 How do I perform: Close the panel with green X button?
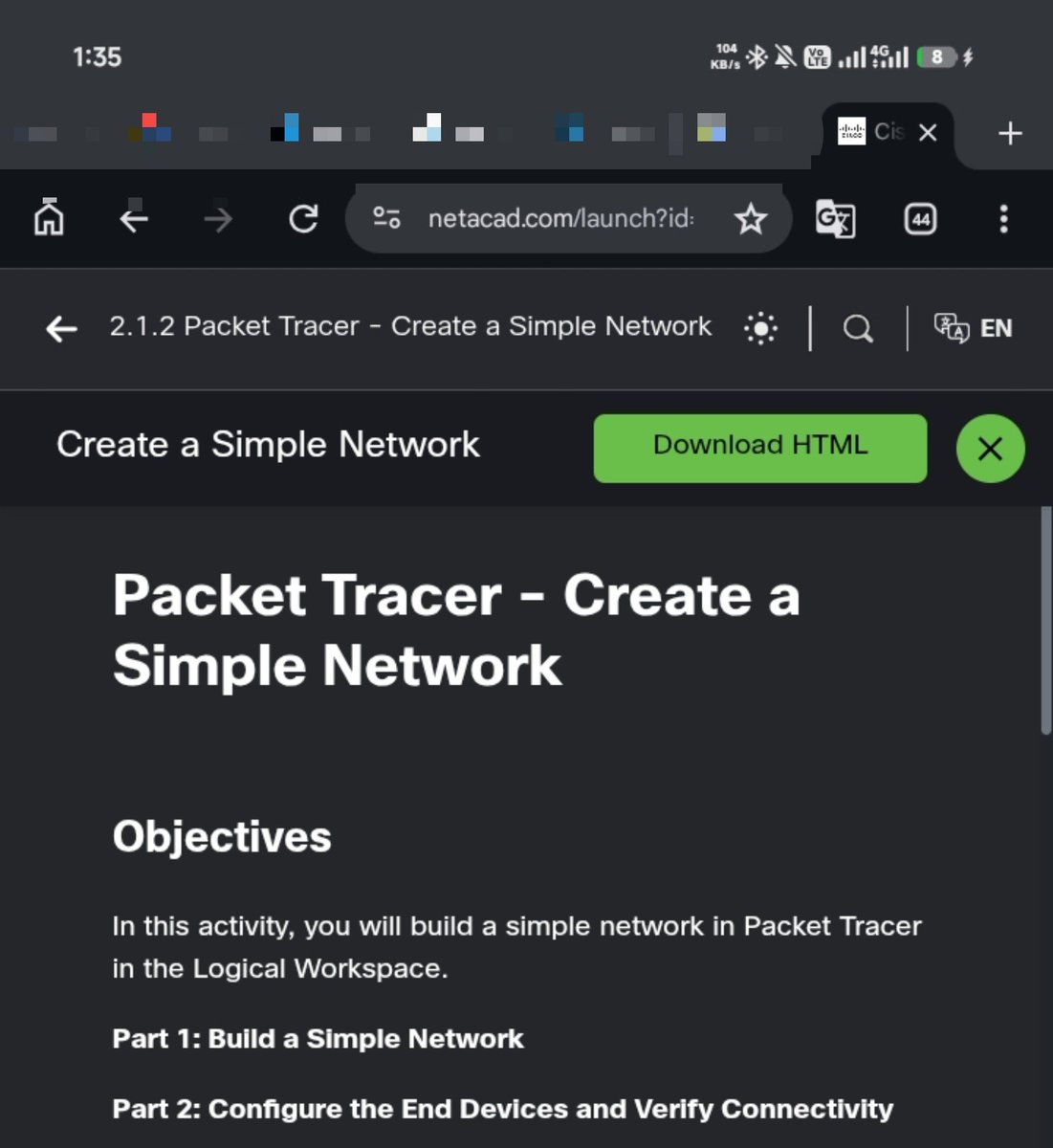(x=990, y=448)
